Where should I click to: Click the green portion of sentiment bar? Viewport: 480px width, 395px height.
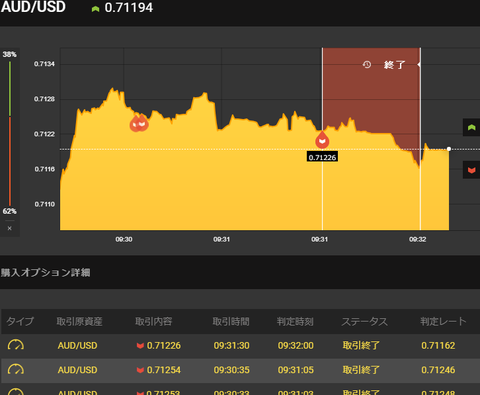click(x=10, y=89)
